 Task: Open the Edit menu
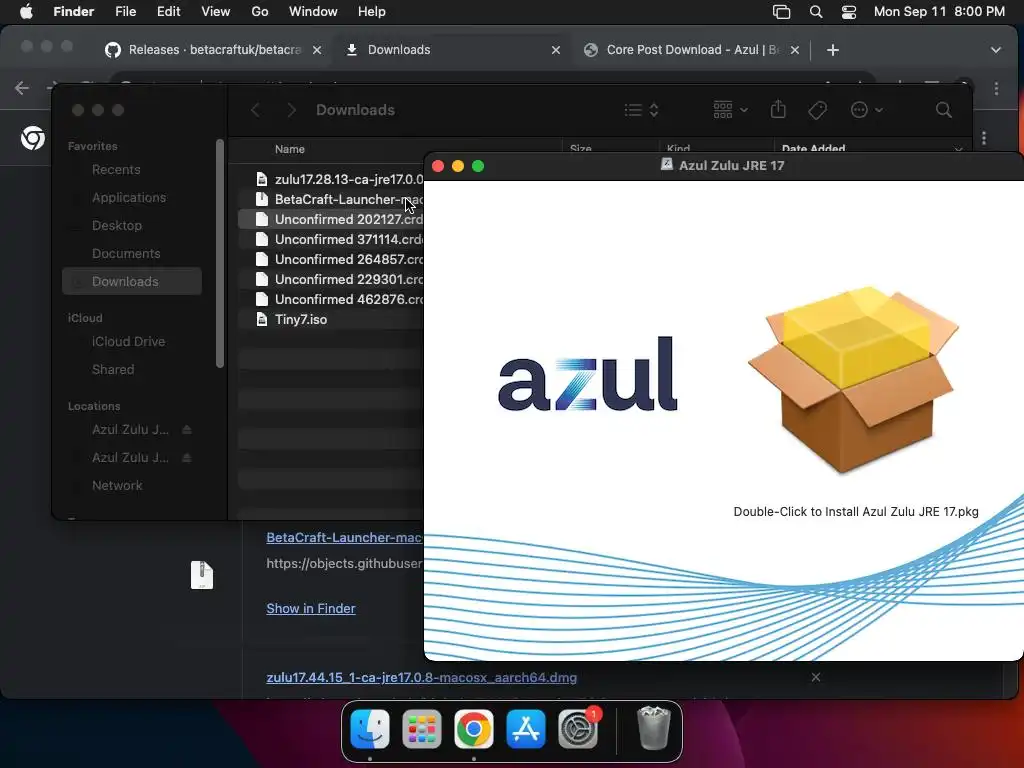tap(168, 12)
